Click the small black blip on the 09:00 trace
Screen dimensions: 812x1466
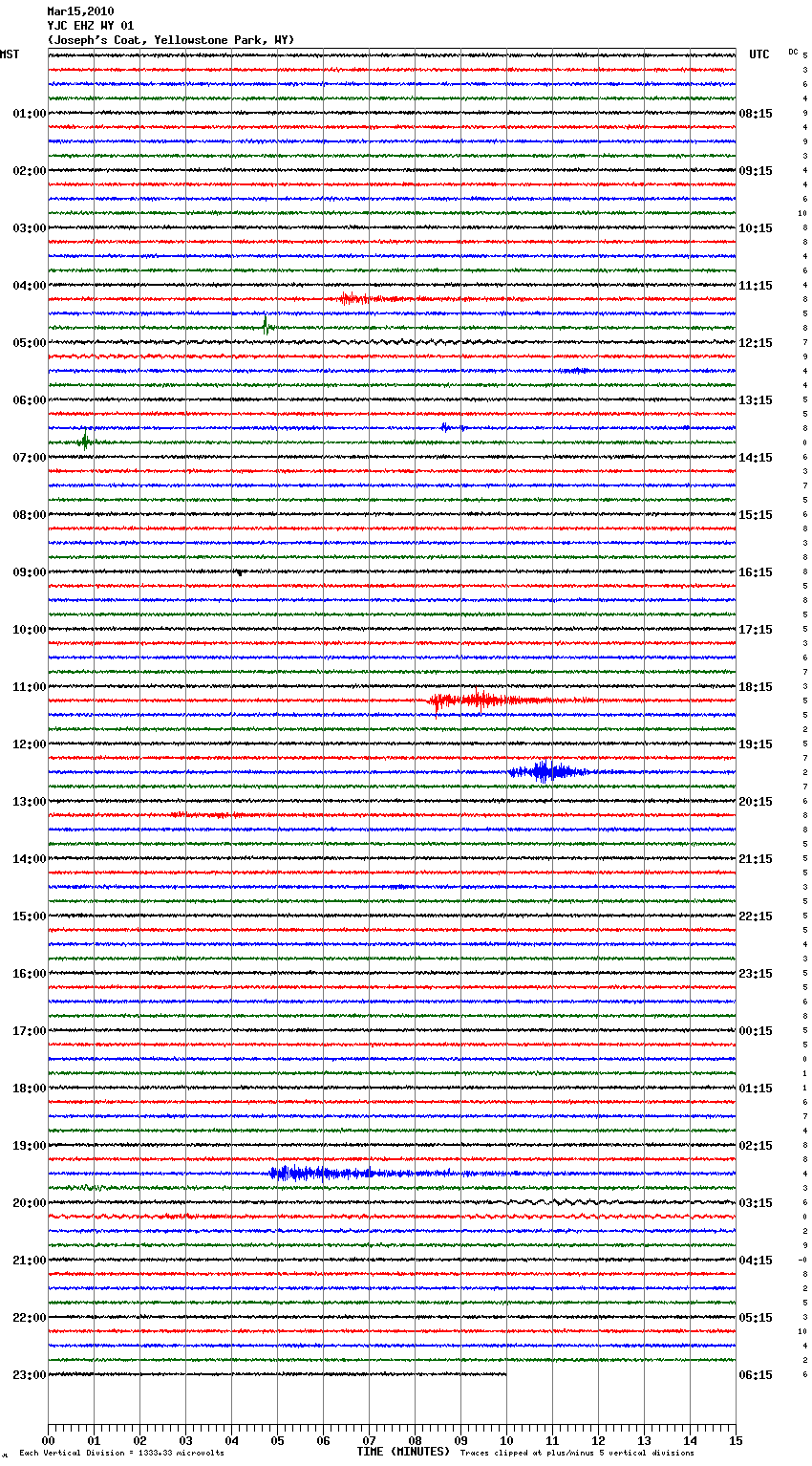pos(239,572)
